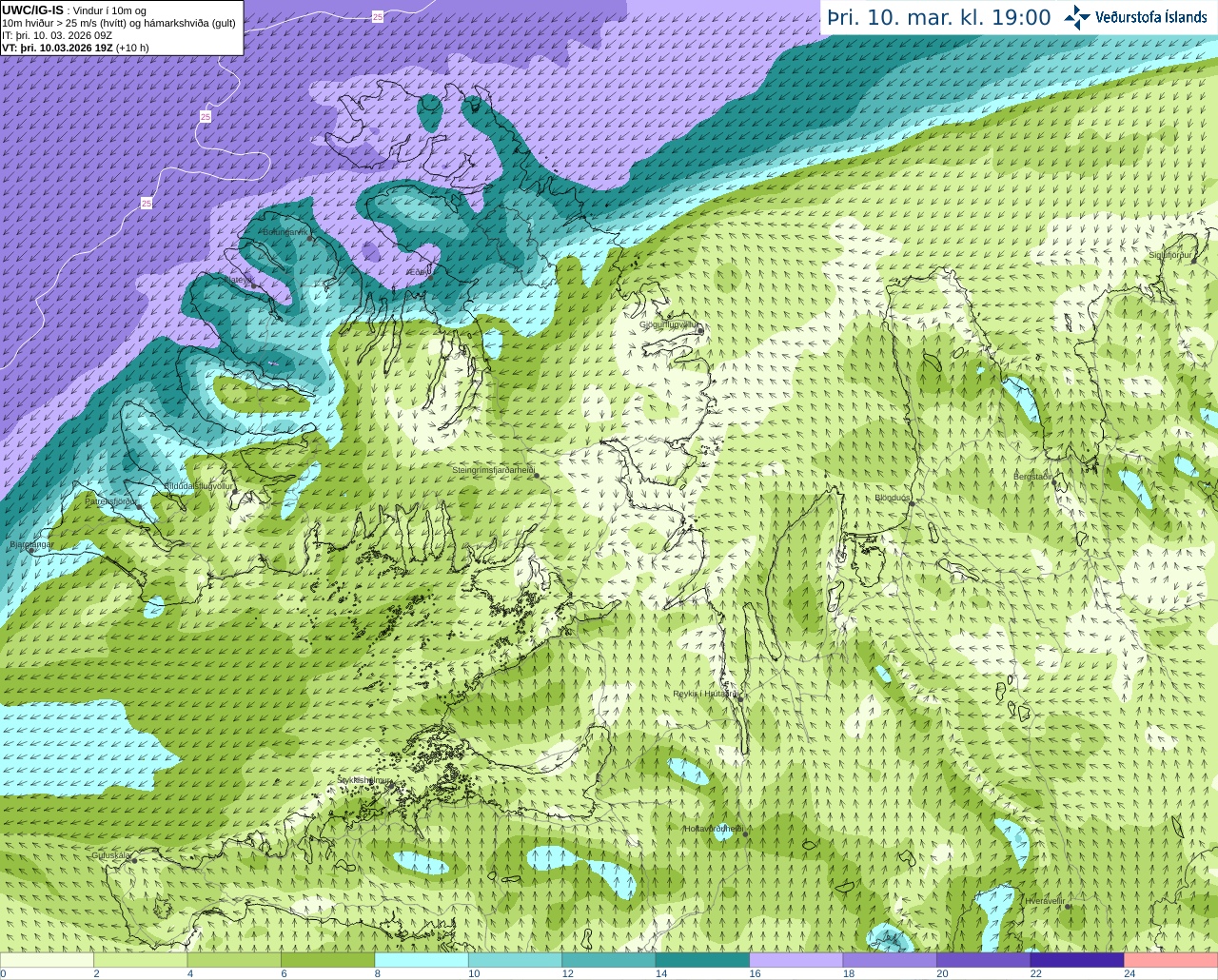
Task: Click the Veðurstofa Íslands name text
Action: coord(1150,17)
